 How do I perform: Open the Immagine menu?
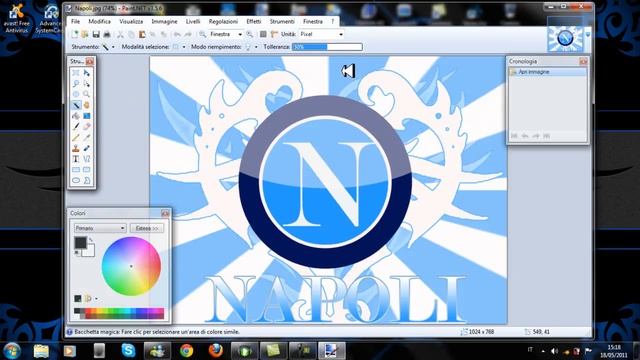pos(164,21)
